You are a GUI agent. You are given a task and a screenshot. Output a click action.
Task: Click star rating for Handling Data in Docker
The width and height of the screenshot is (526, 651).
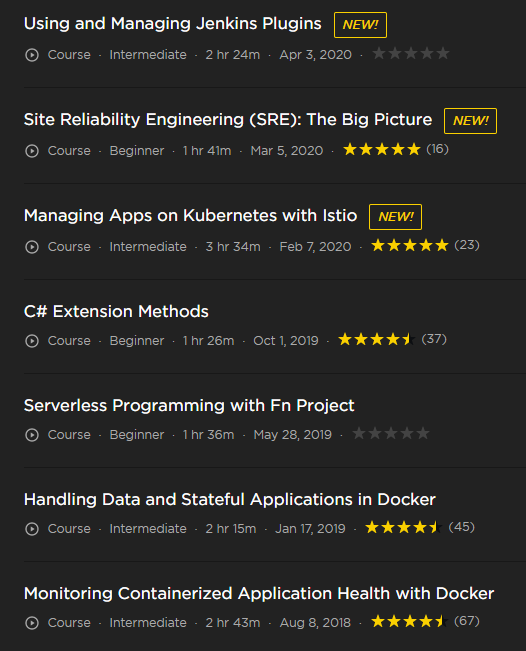pos(404,527)
